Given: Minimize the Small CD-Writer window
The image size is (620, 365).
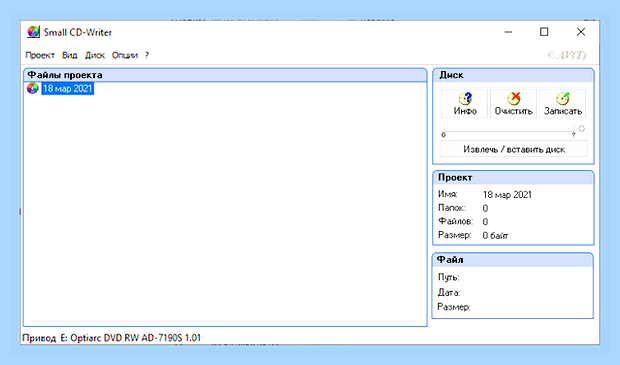Looking at the screenshot, I should (x=508, y=32).
